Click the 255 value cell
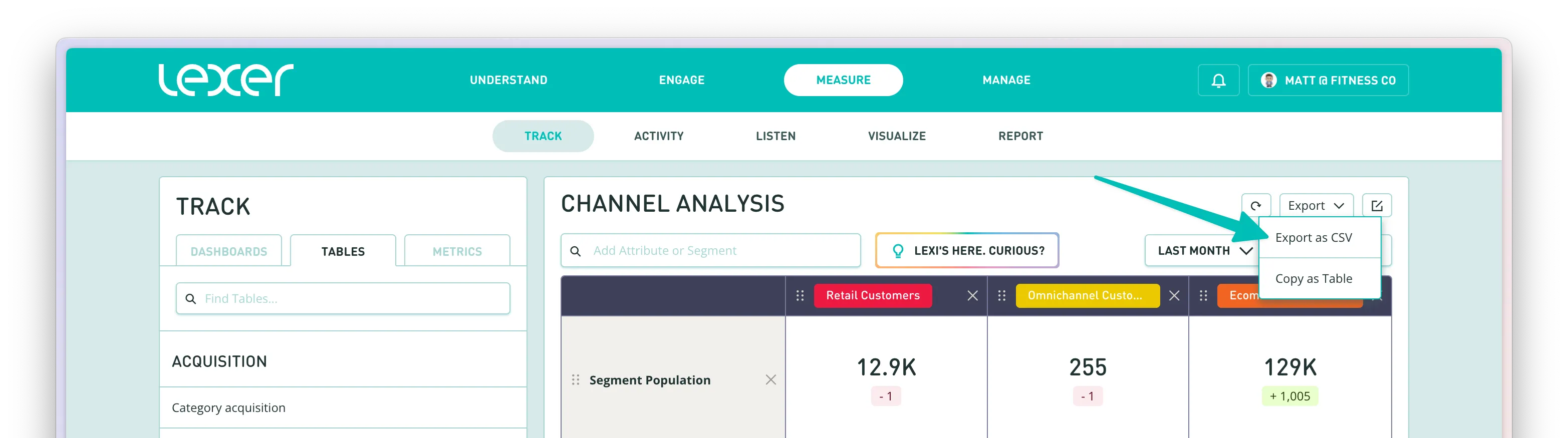The image size is (1568, 438). click(x=1087, y=367)
